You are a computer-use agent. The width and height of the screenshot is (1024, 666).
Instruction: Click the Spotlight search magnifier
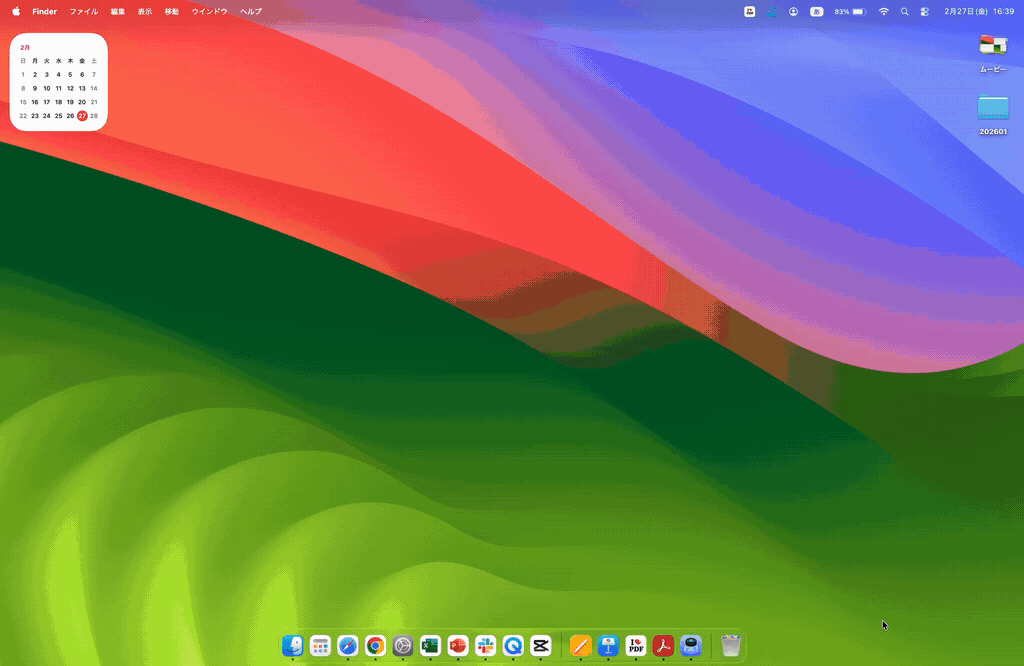[904, 12]
